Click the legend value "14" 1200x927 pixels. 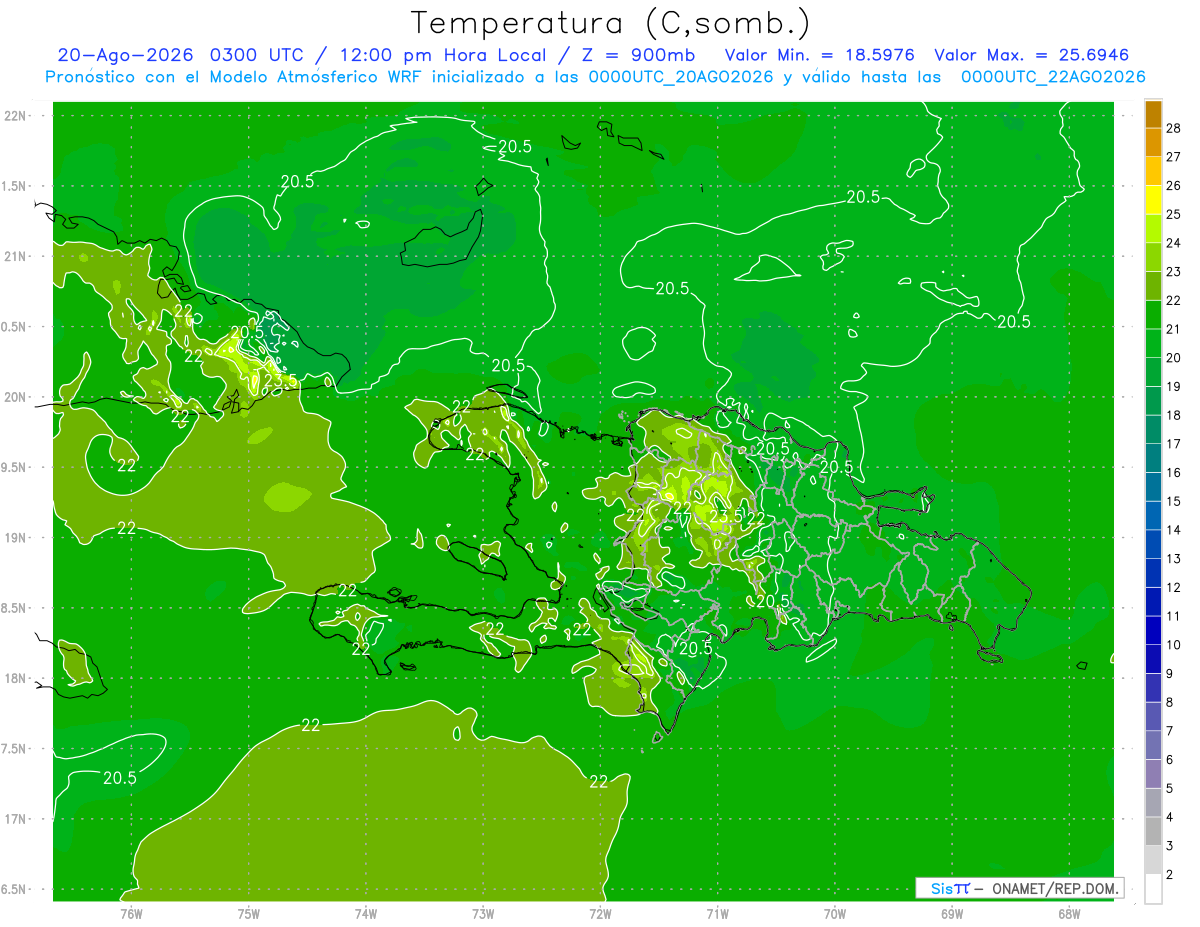point(1174,529)
